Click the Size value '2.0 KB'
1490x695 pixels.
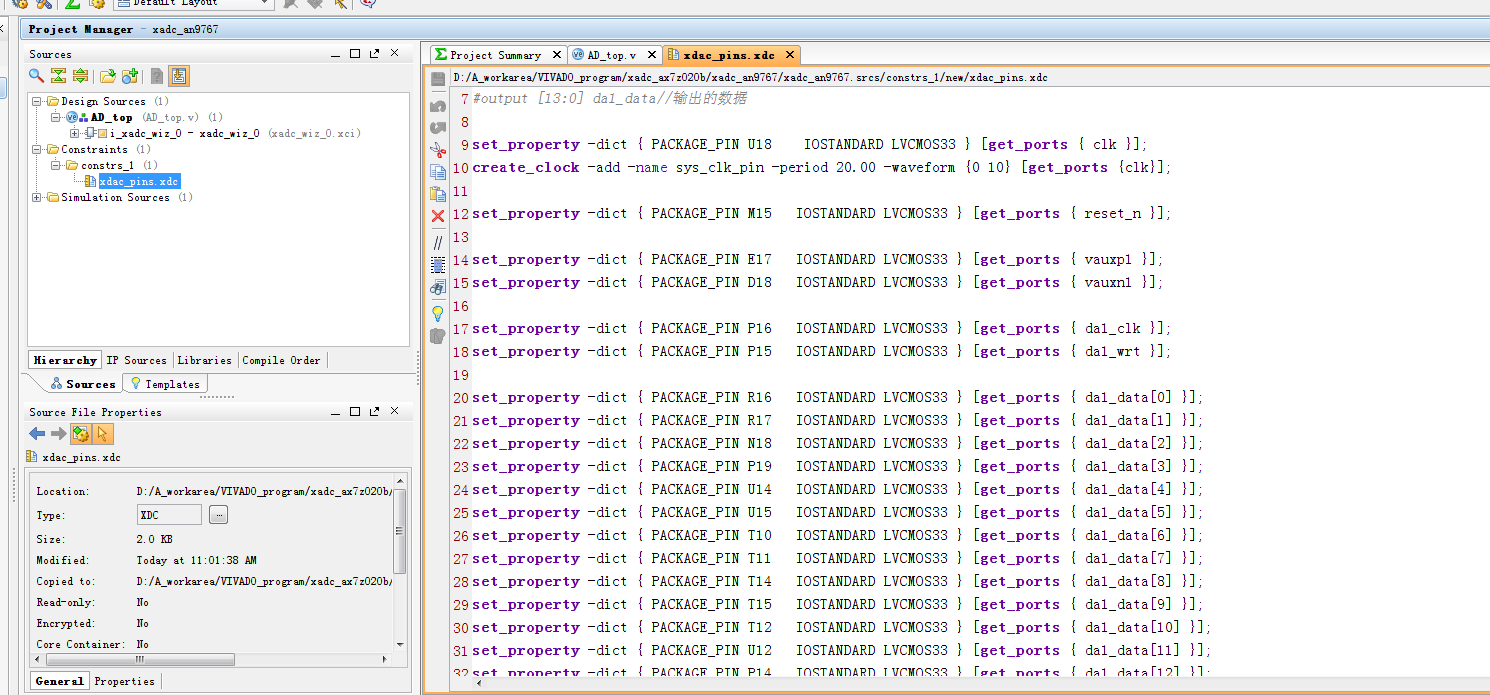[154, 539]
